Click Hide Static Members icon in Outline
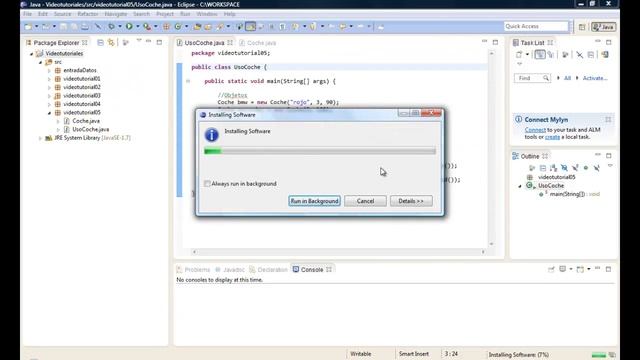 pos(575,168)
